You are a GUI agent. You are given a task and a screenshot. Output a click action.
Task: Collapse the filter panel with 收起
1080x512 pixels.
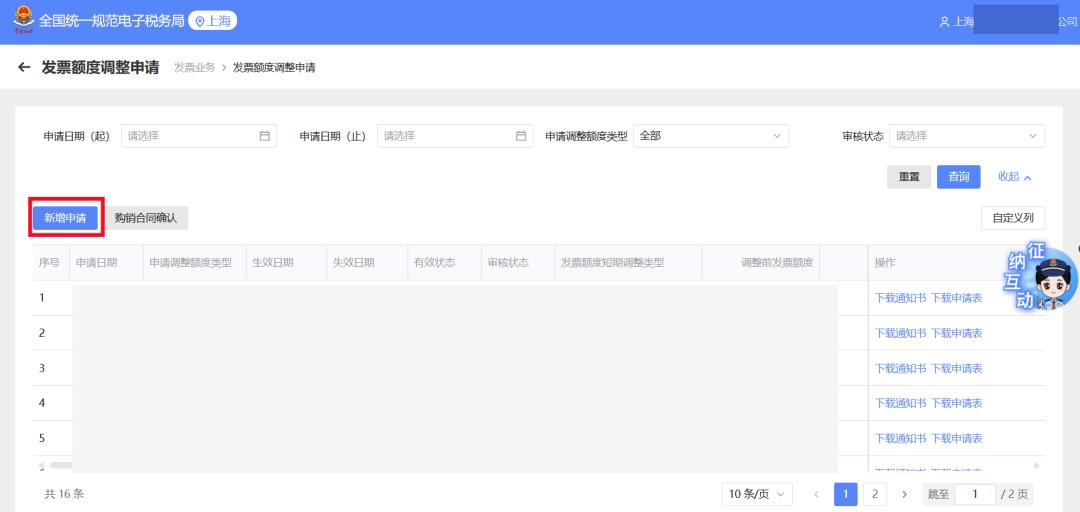(x=1014, y=177)
